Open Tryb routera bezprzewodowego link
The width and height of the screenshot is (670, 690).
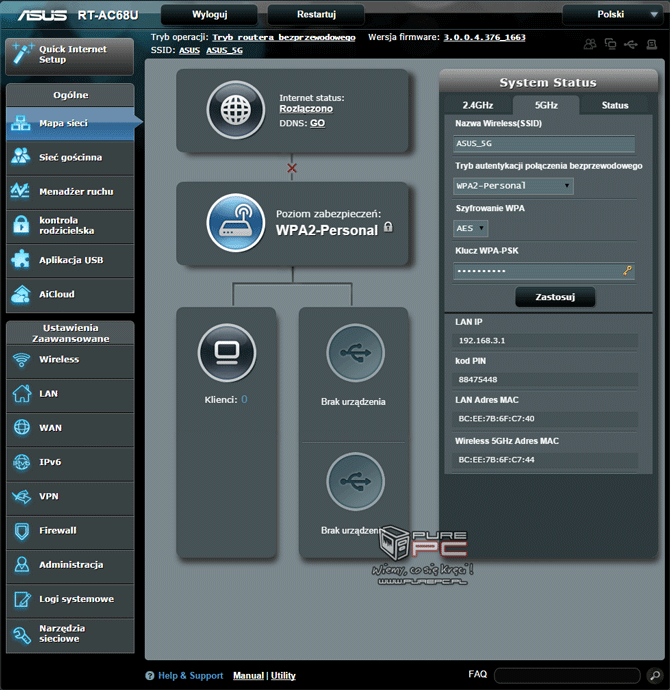[x=284, y=37]
